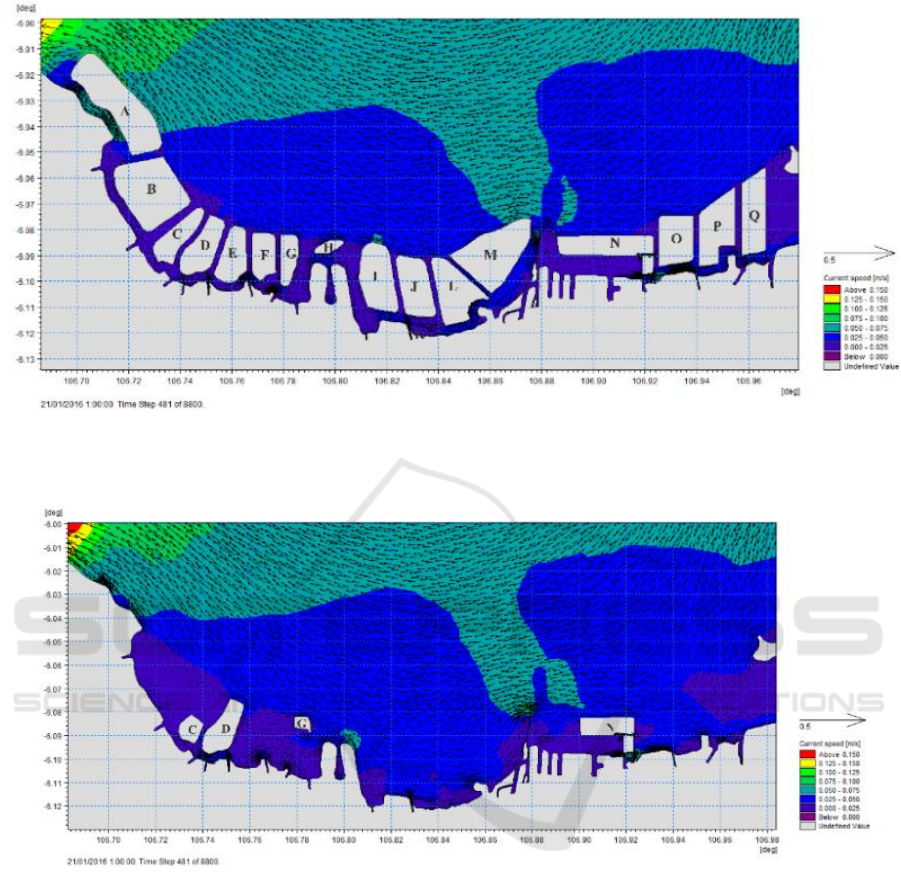Screen dimensions: 901x886
Task: Click the 0.5 scale vector arrow beside top map
Action: click(859, 253)
